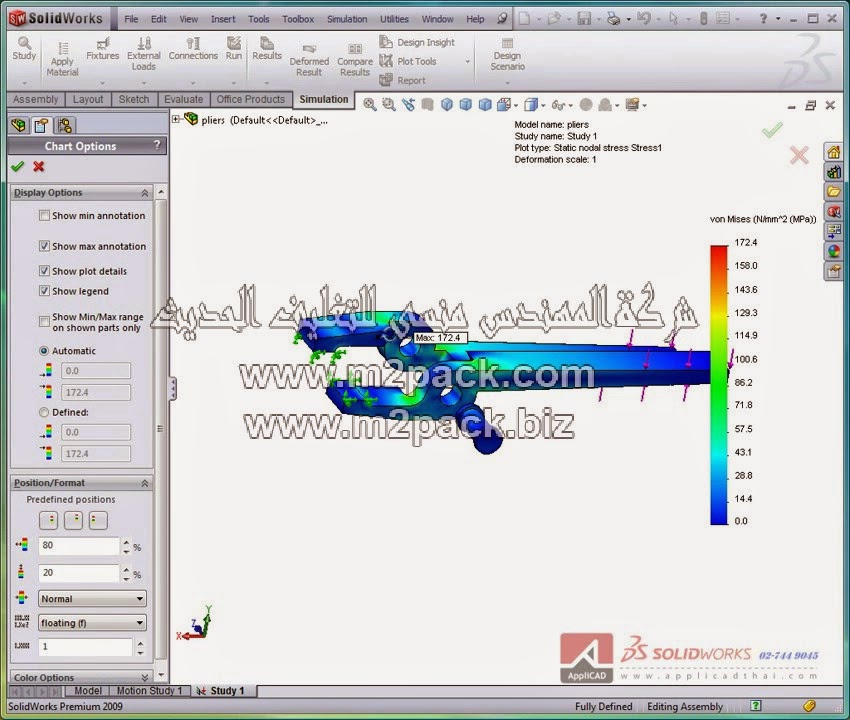
Task: Open Appearances color wheel in task pane
Action: pyautogui.click(x=834, y=251)
